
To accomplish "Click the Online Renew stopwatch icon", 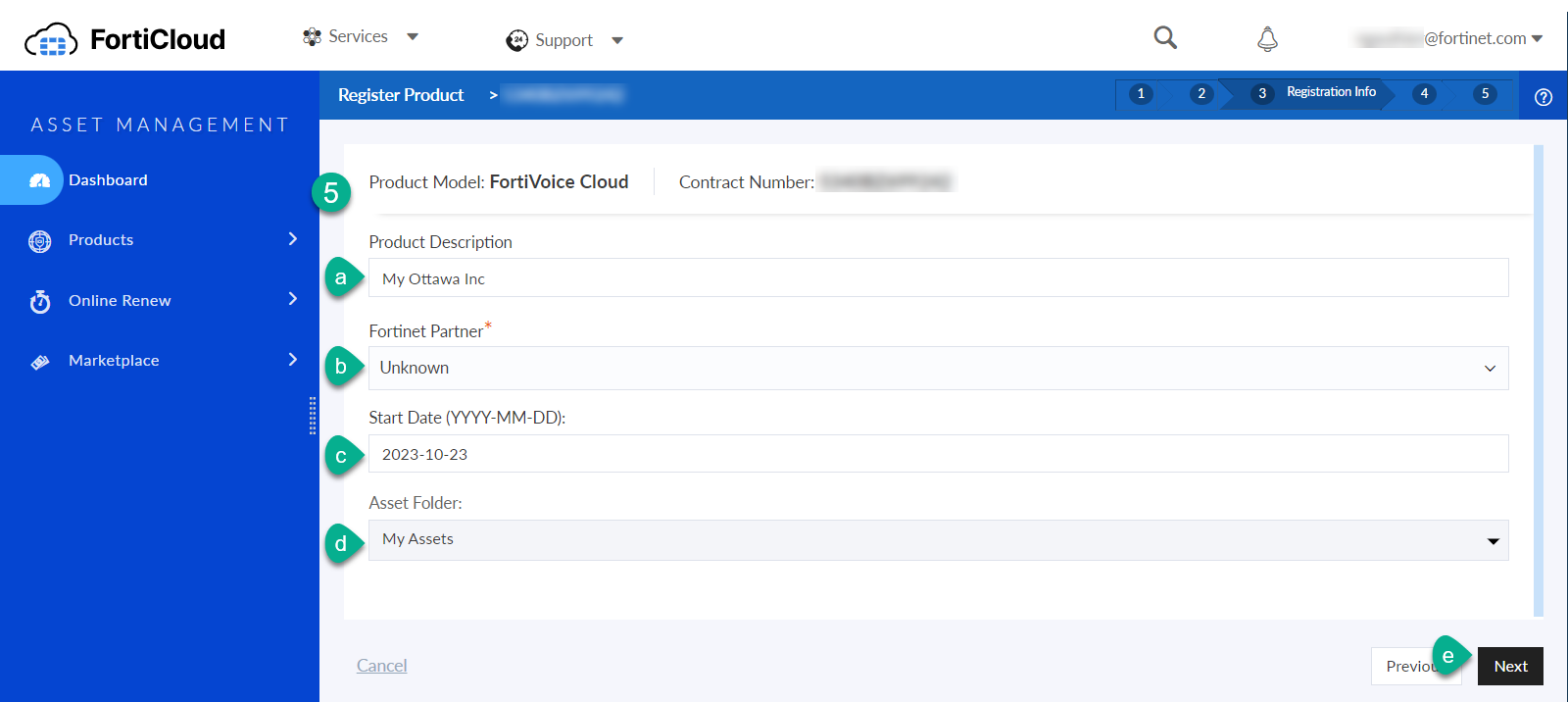I will pos(40,302).
